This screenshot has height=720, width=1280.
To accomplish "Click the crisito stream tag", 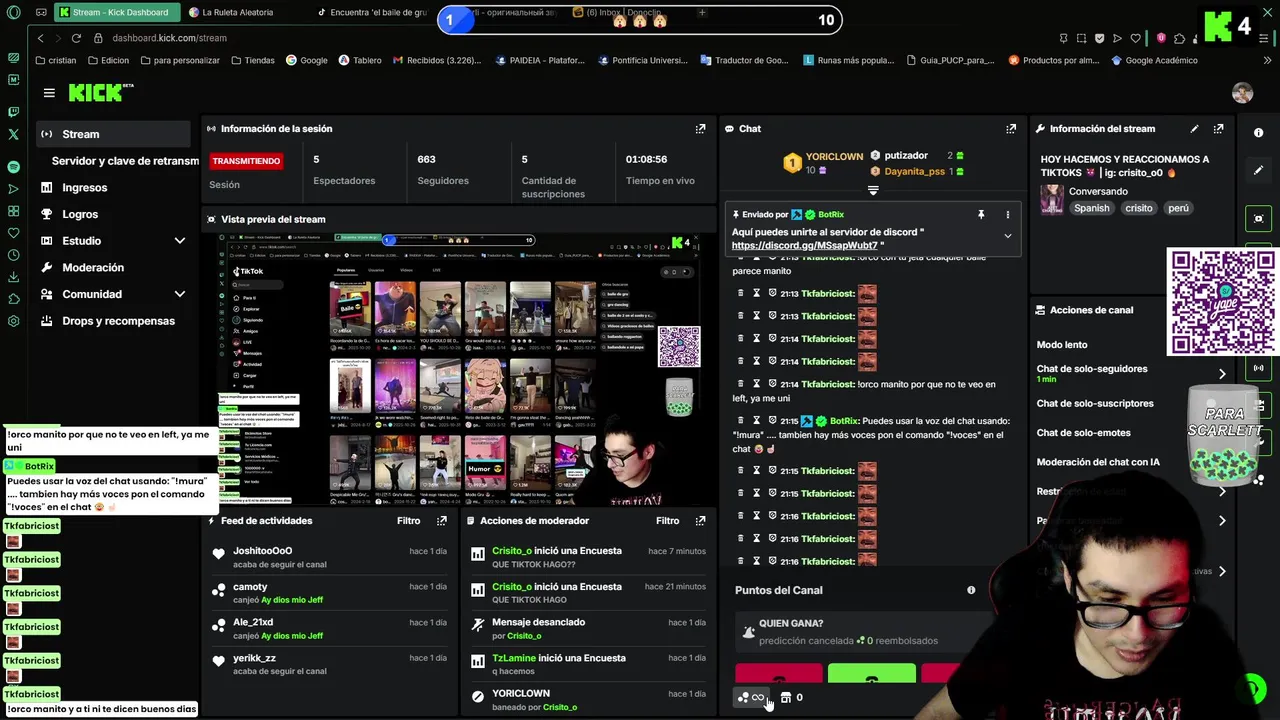I will (x=1138, y=208).
